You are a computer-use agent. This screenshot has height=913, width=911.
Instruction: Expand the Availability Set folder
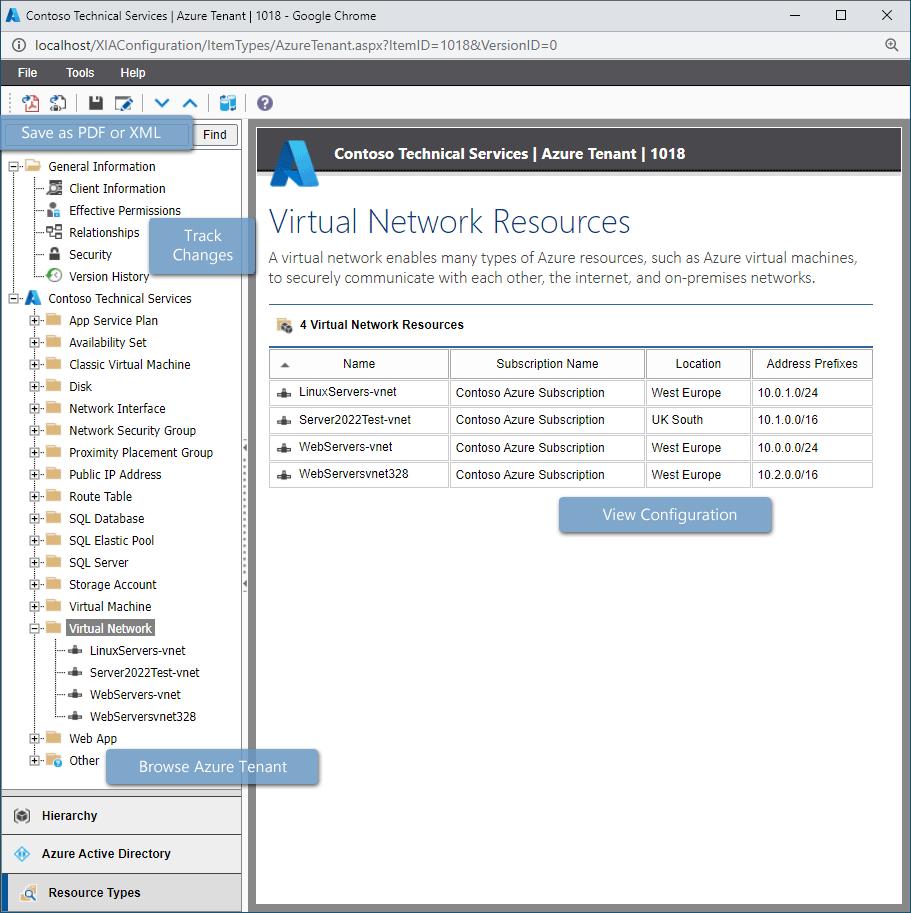pos(34,343)
